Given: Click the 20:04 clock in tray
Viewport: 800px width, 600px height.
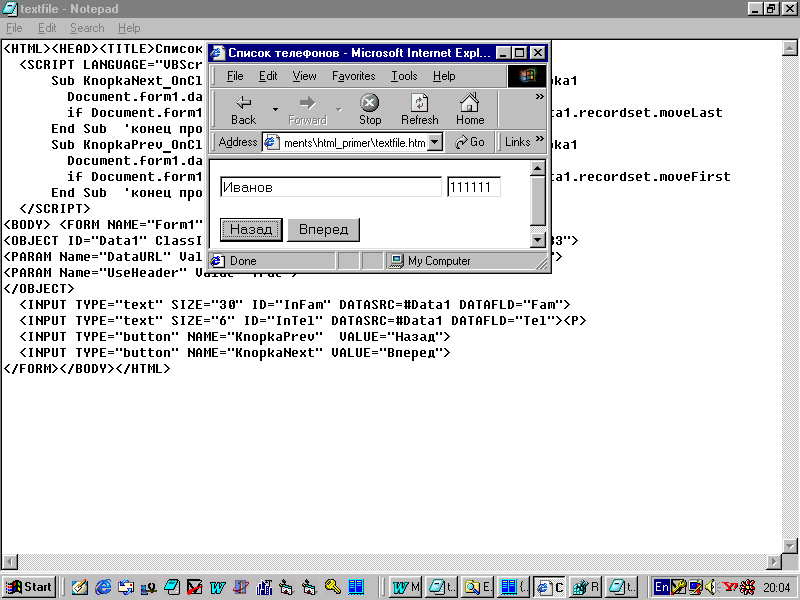Looking at the screenshot, I should coord(777,587).
